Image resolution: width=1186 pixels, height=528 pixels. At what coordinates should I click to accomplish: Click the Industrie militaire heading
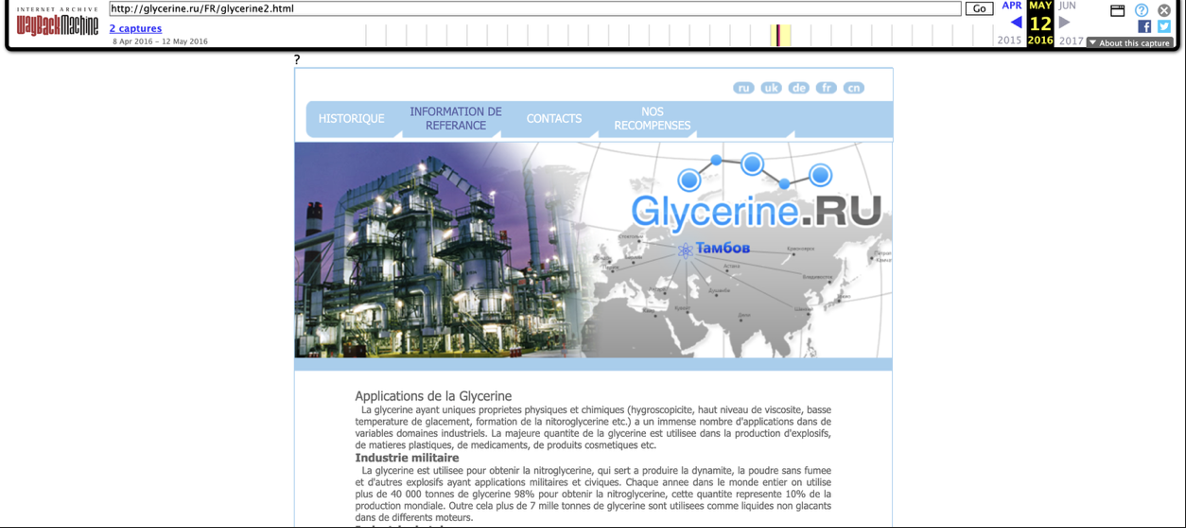point(407,458)
